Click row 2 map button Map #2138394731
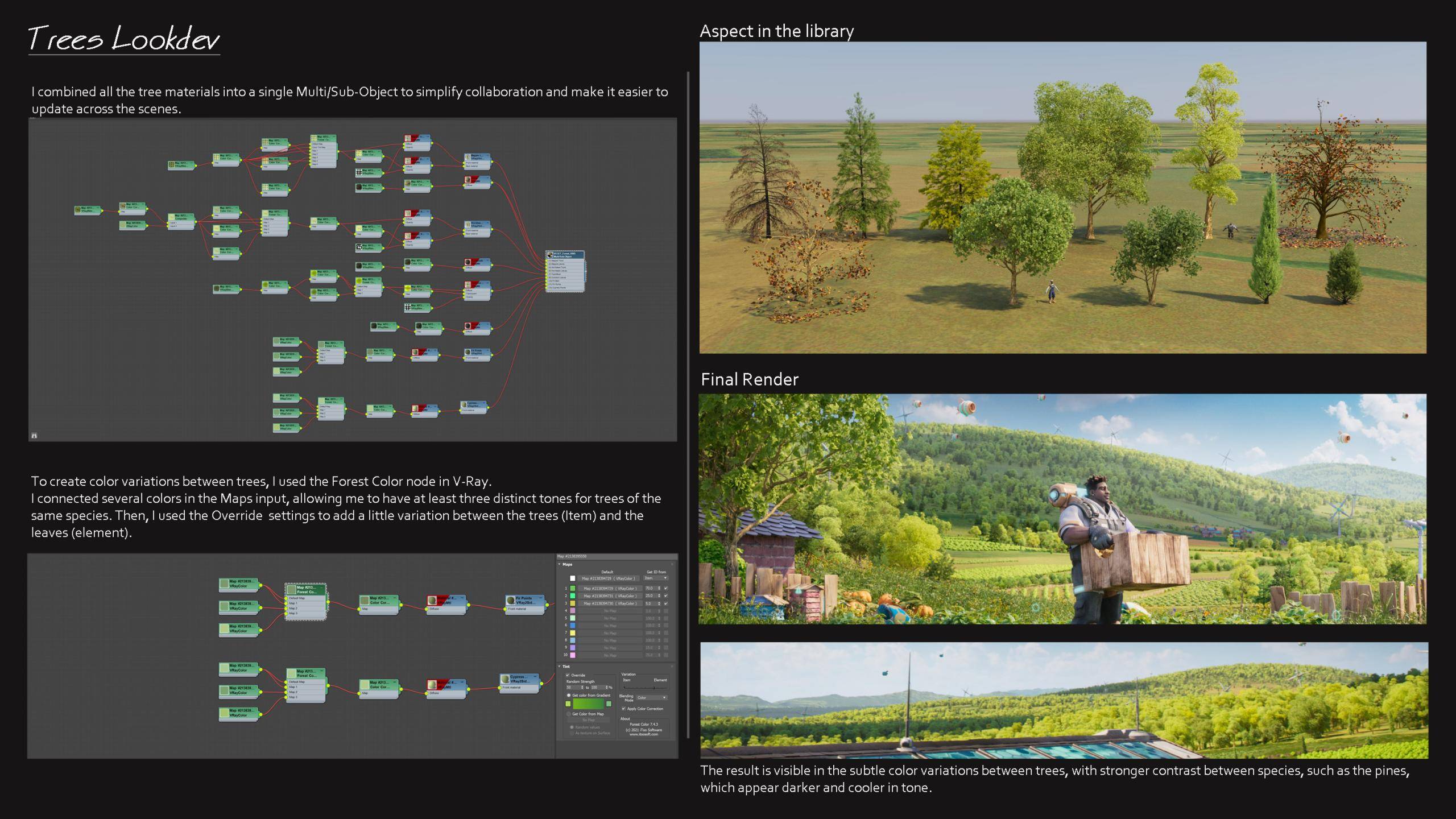The width and height of the screenshot is (1456, 819). tap(610, 595)
